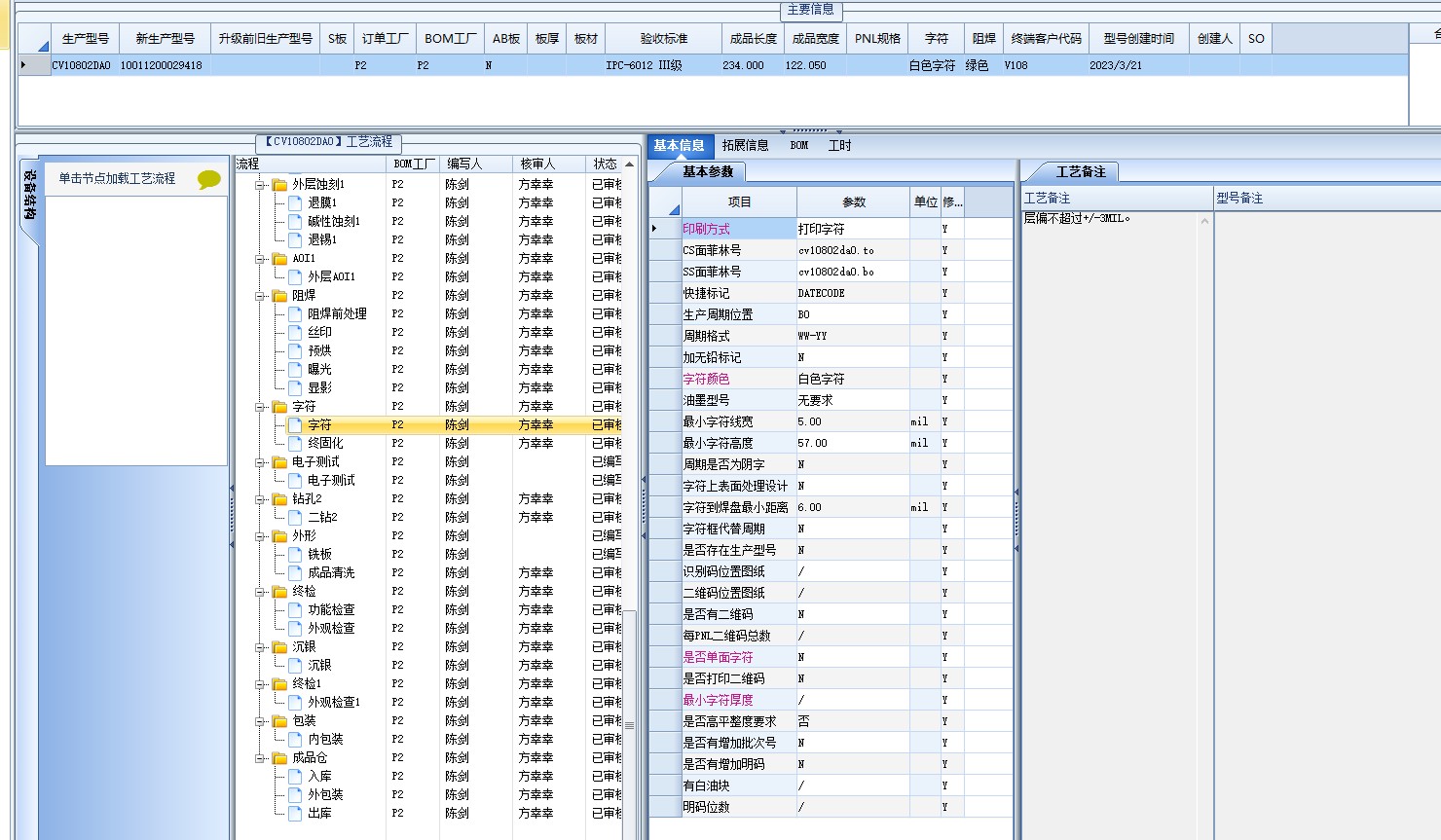Select the 基本参数 sub-tab

click(x=708, y=171)
